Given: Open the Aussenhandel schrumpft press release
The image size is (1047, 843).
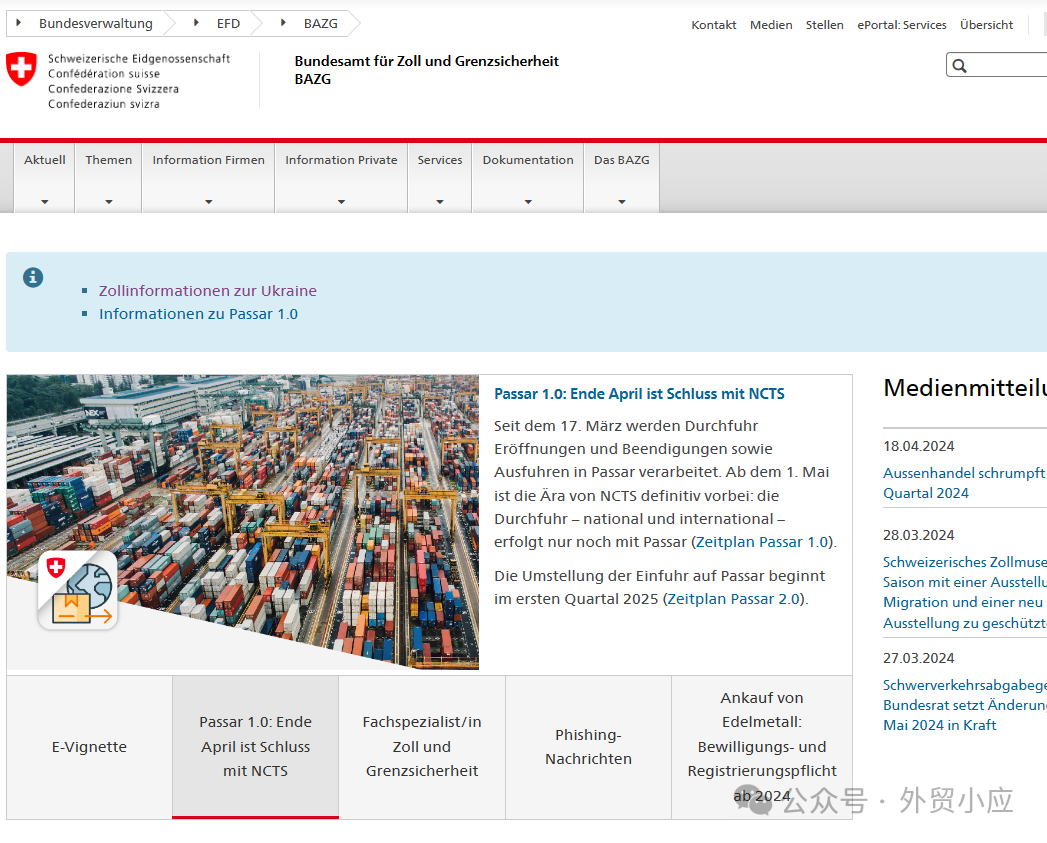Looking at the screenshot, I should tap(965, 483).
